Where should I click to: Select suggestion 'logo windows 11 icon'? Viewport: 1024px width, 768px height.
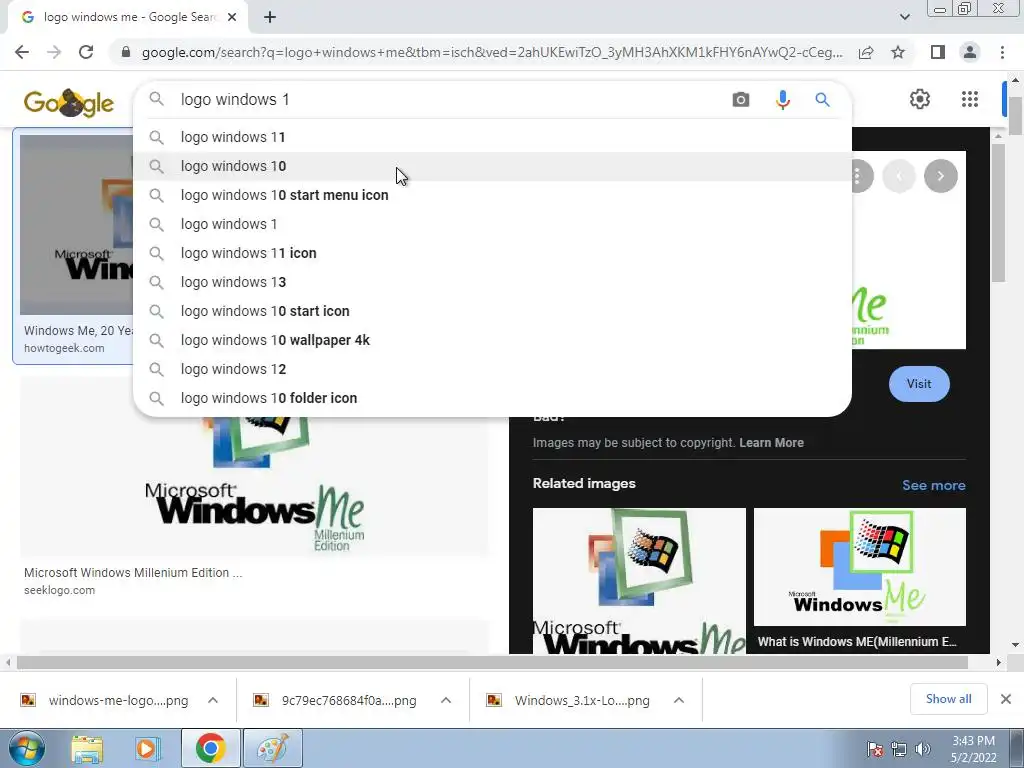492,253
